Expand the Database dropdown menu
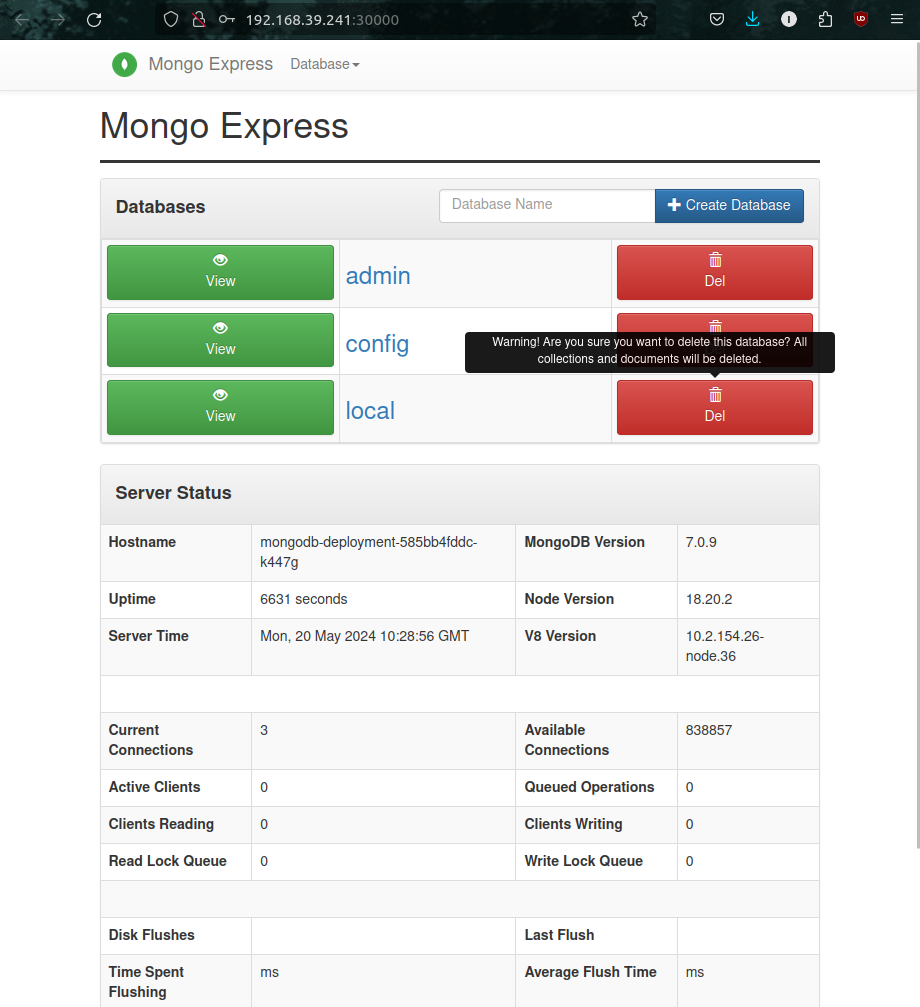 pyautogui.click(x=325, y=64)
